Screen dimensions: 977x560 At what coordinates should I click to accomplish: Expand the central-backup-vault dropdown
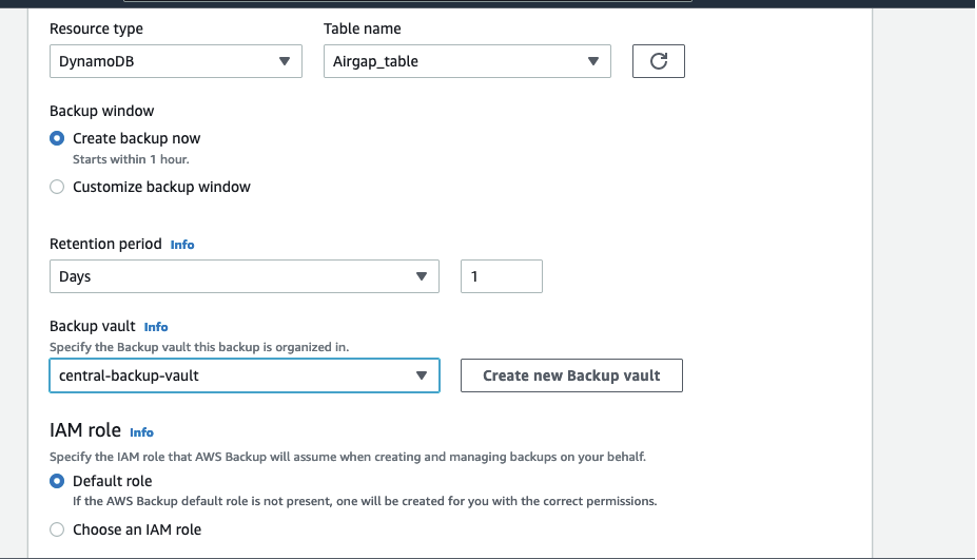pyautogui.click(x=244, y=376)
